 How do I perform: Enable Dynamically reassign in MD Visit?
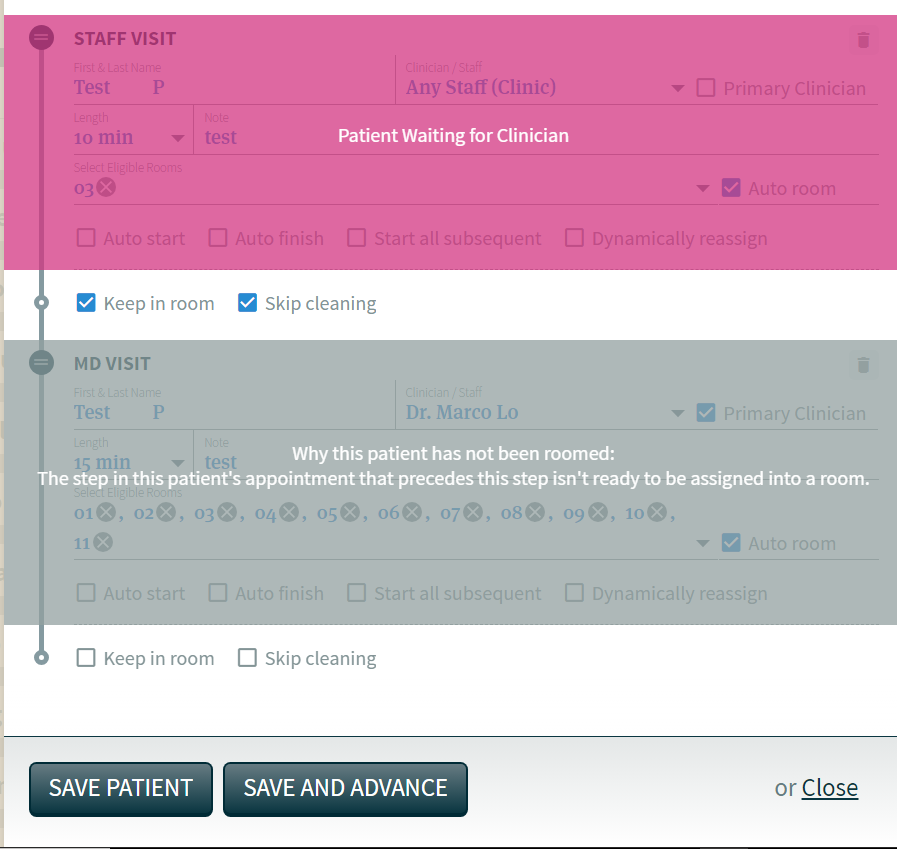[574, 593]
